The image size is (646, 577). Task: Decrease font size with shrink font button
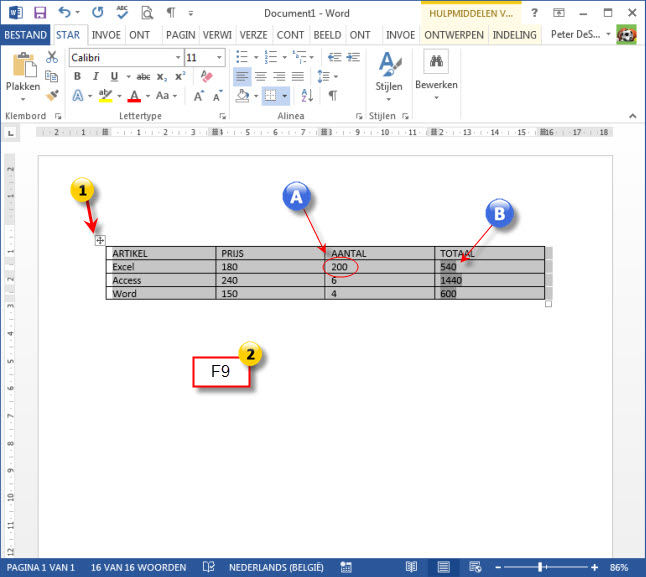pos(217,96)
